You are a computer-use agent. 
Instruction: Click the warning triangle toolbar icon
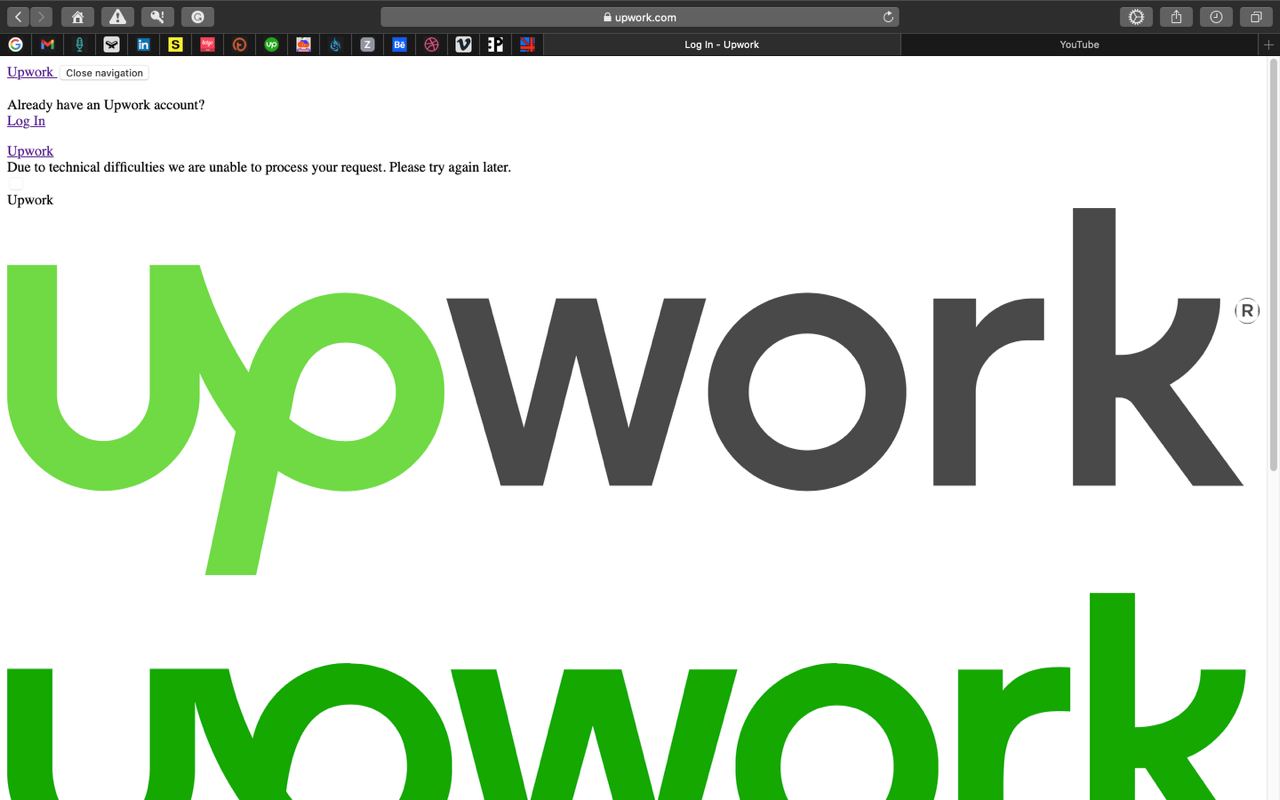click(117, 17)
